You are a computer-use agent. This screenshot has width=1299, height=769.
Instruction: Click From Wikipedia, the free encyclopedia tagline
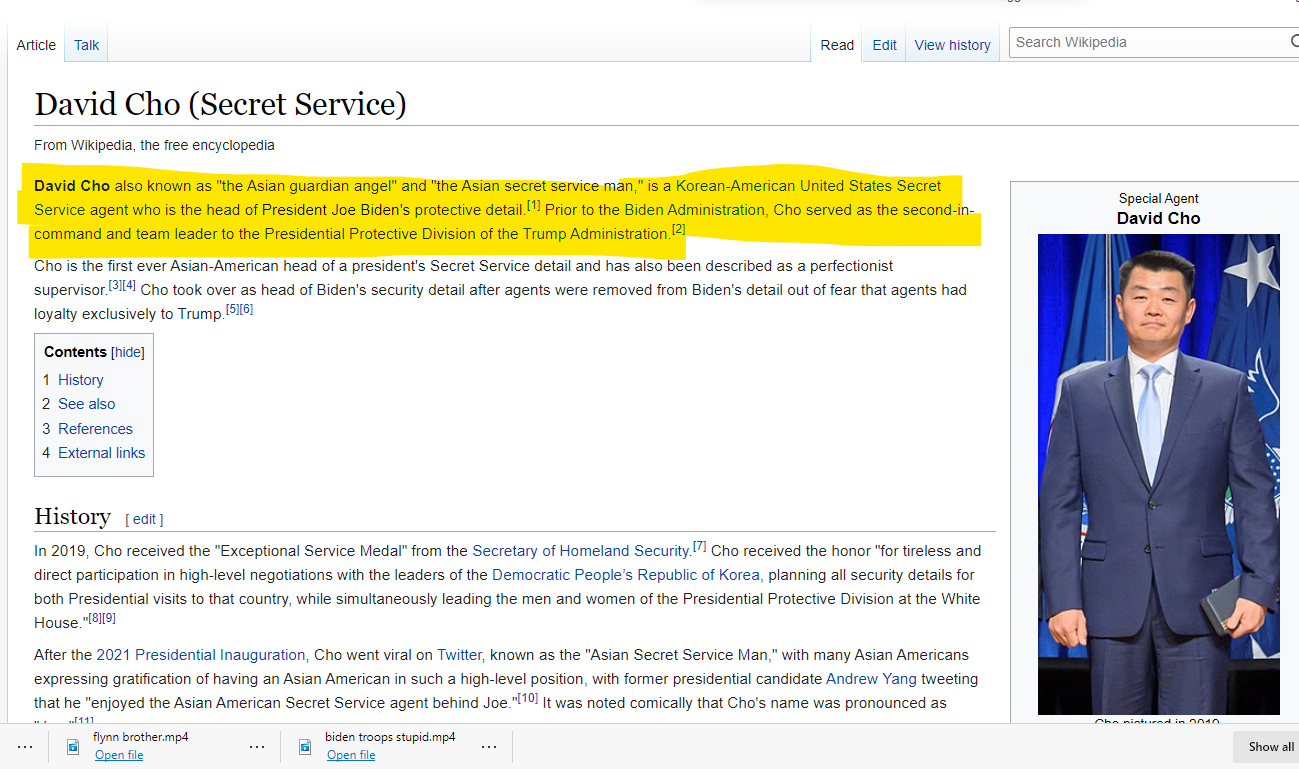click(154, 145)
